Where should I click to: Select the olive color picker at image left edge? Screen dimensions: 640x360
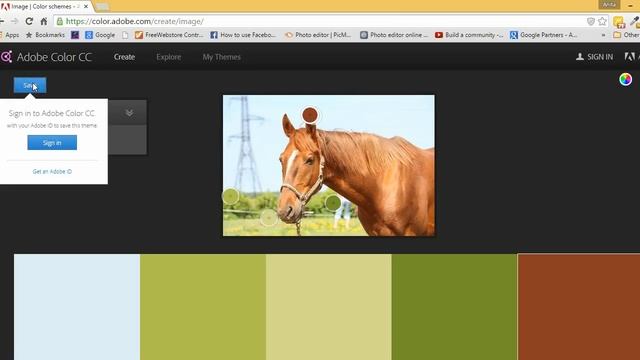tap(231, 196)
